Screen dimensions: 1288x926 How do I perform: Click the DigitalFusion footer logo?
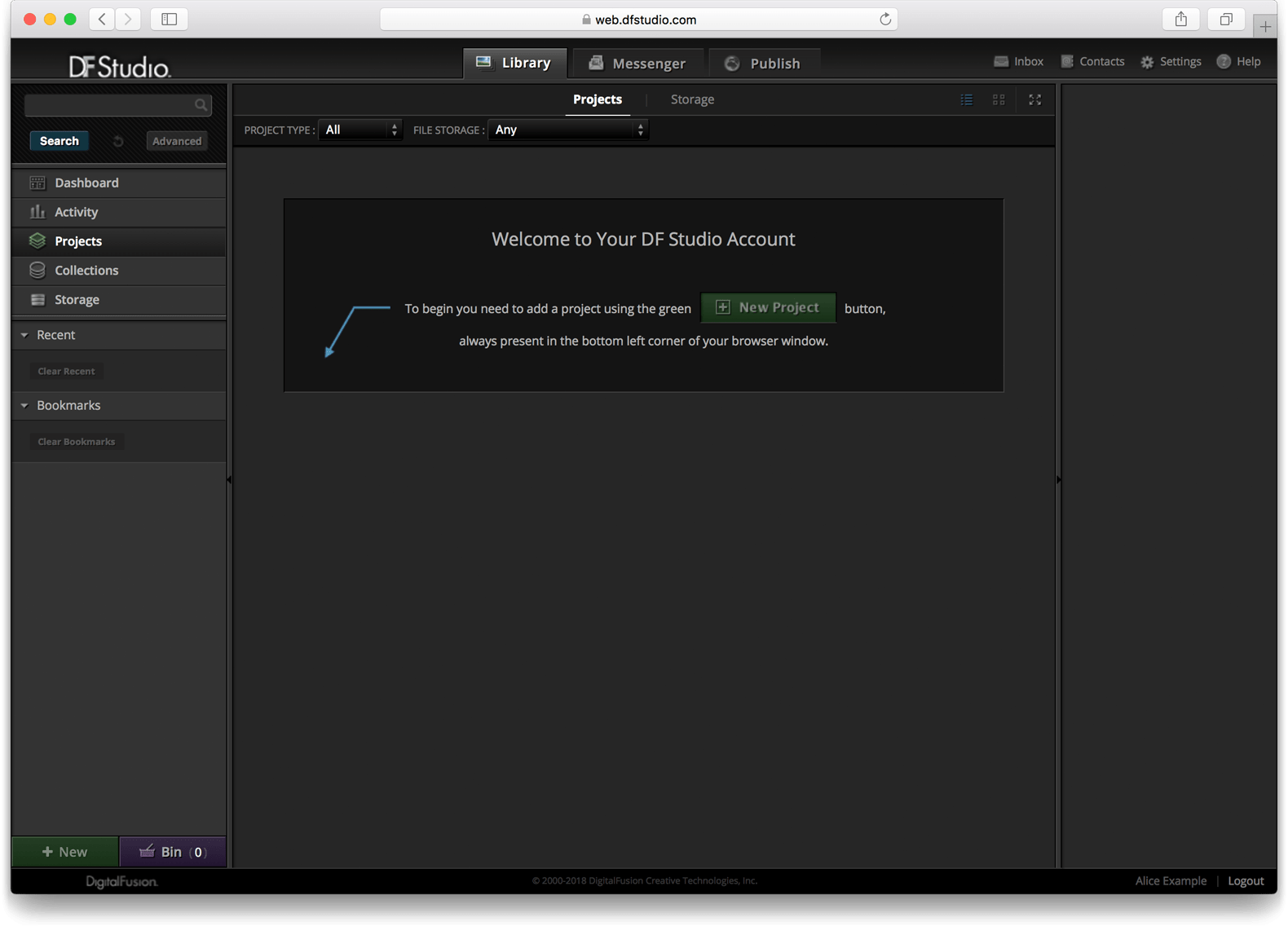[x=121, y=881]
